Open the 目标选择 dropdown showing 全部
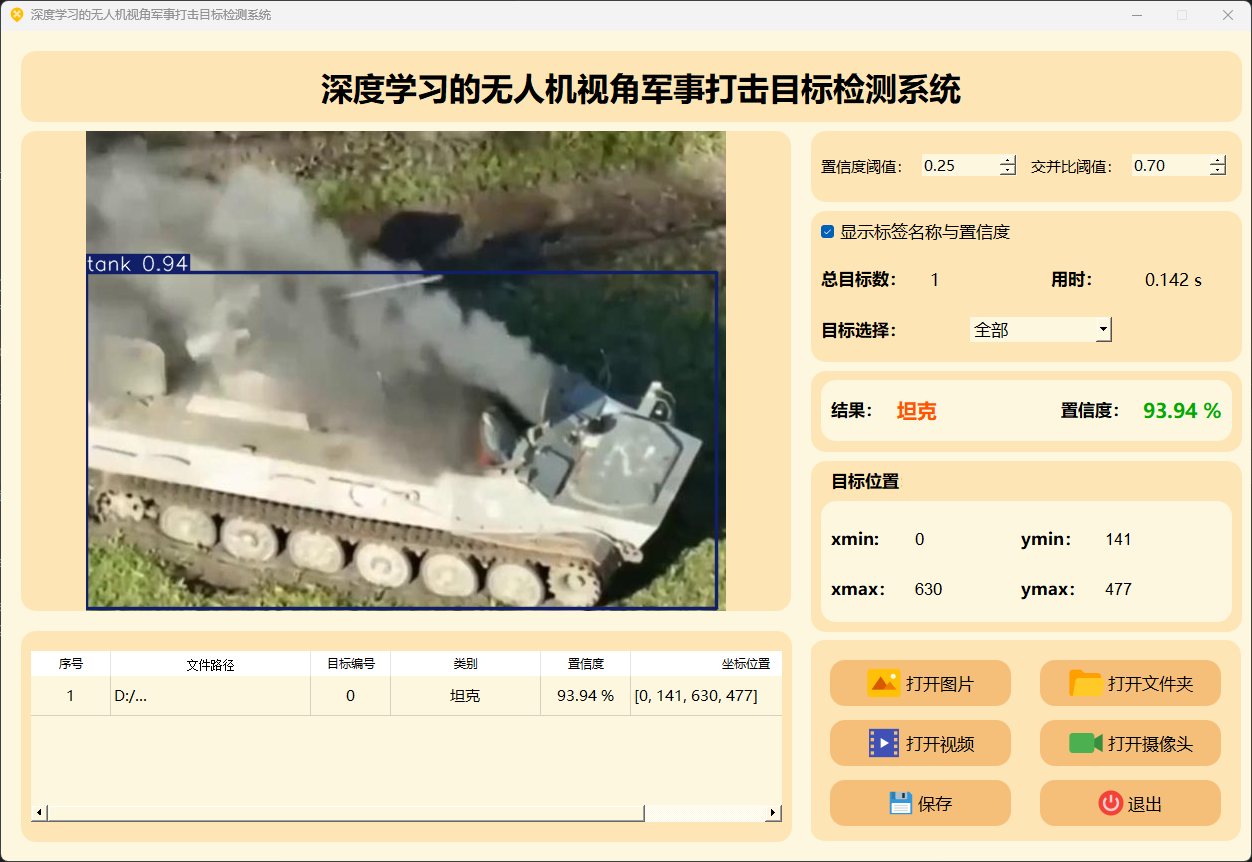The height and width of the screenshot is (862, 1252). click(1041, 329)
